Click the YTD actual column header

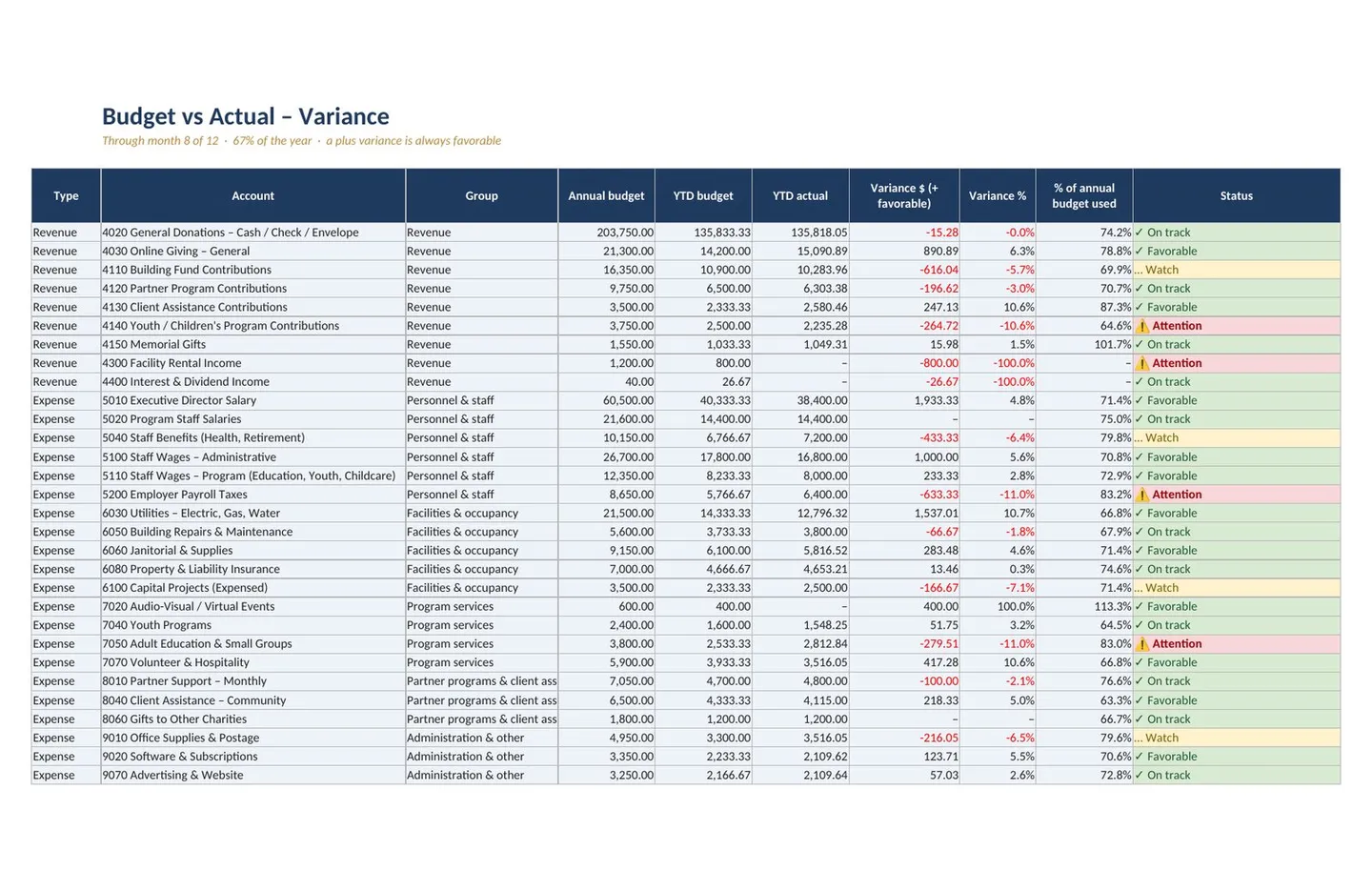pyautogui.click(x=800, y=195)
